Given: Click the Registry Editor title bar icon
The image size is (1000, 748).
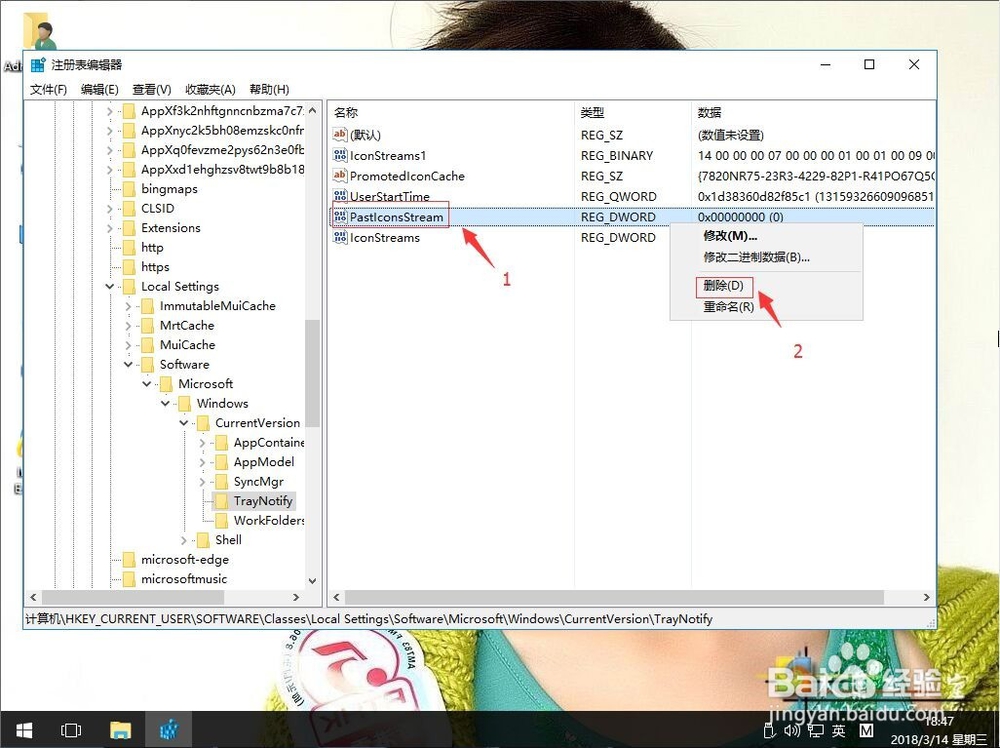Looking at the screenshot, I should (x=38, y=64).
